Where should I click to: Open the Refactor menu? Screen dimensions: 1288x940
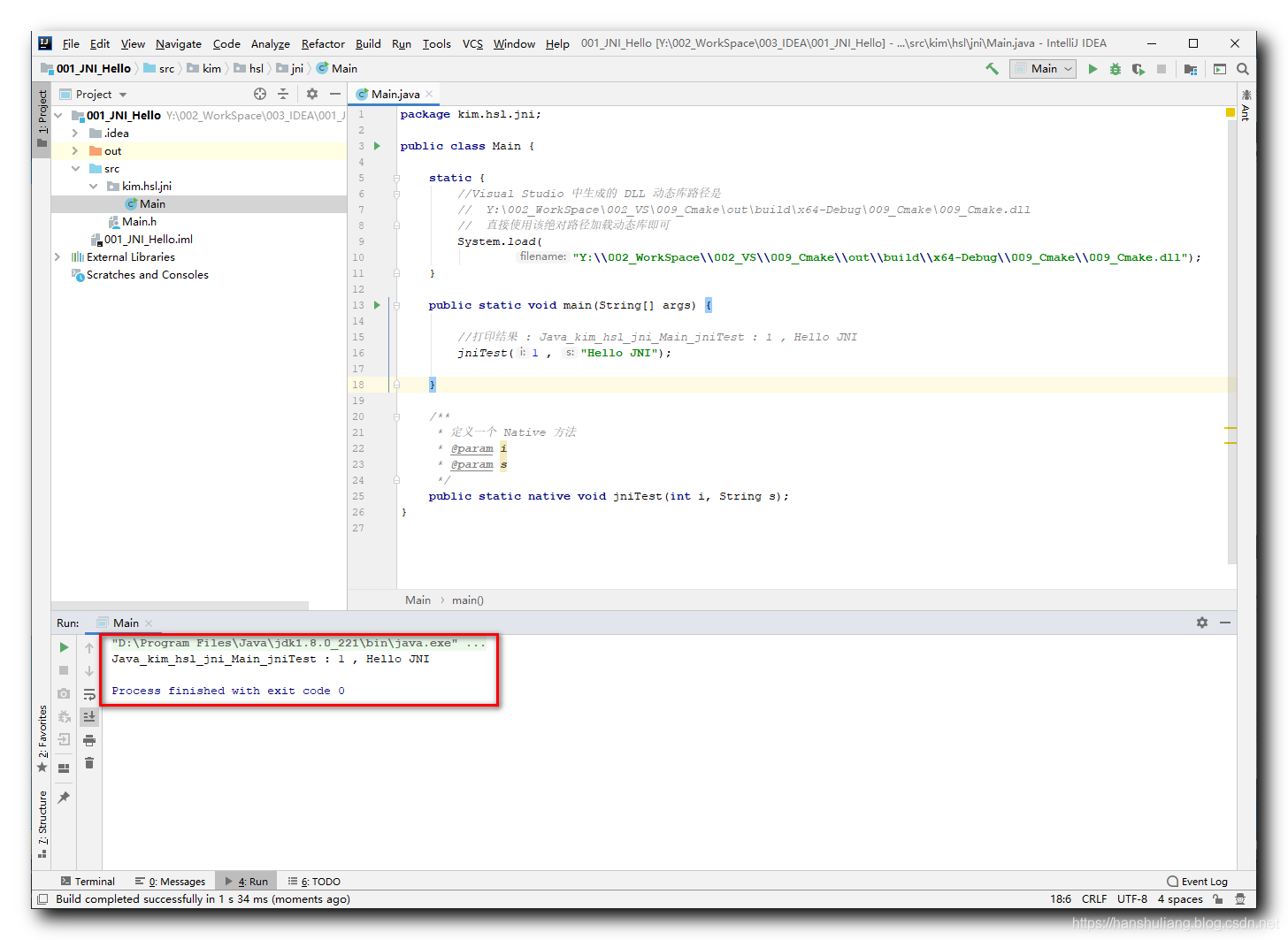(323, 43)
